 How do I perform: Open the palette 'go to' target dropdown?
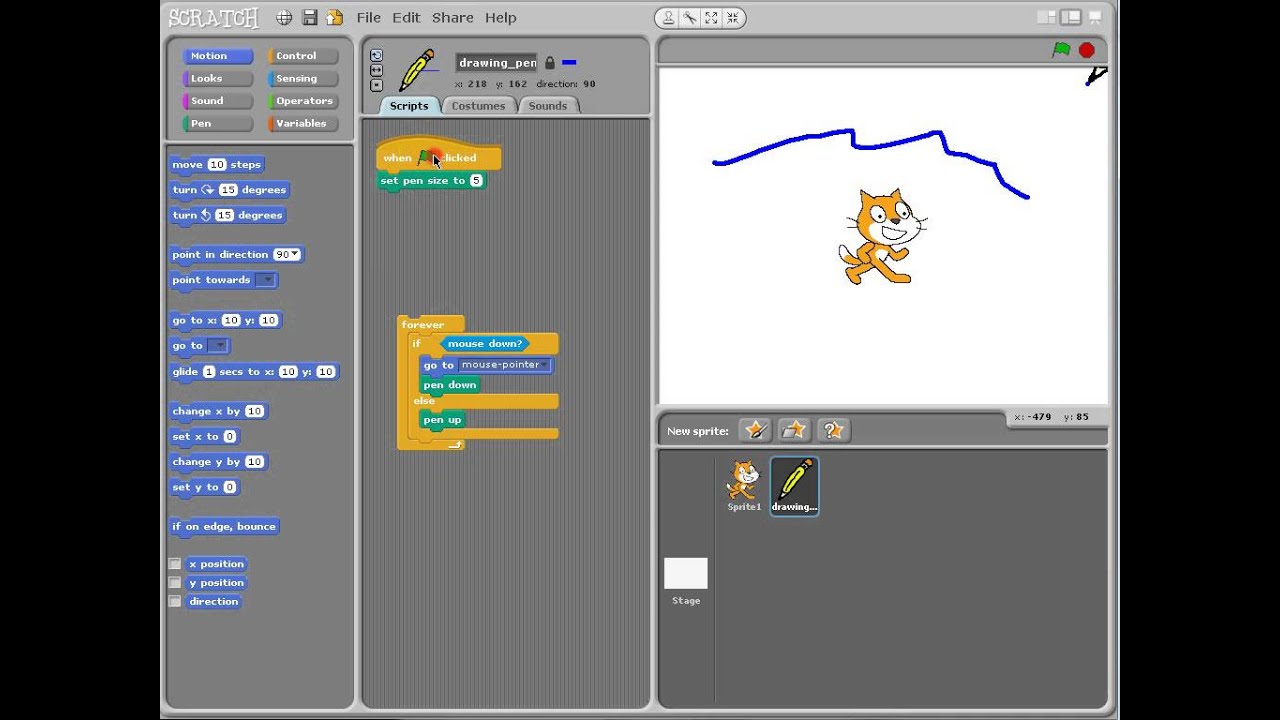coord(217,346)
